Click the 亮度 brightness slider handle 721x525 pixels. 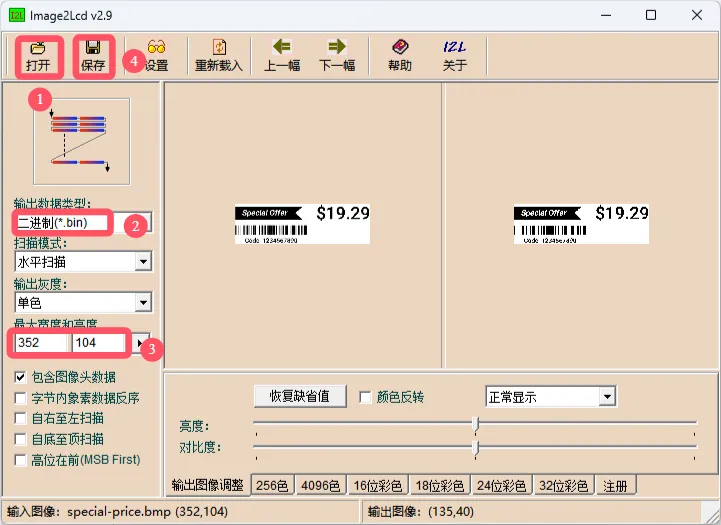(475, 424)
